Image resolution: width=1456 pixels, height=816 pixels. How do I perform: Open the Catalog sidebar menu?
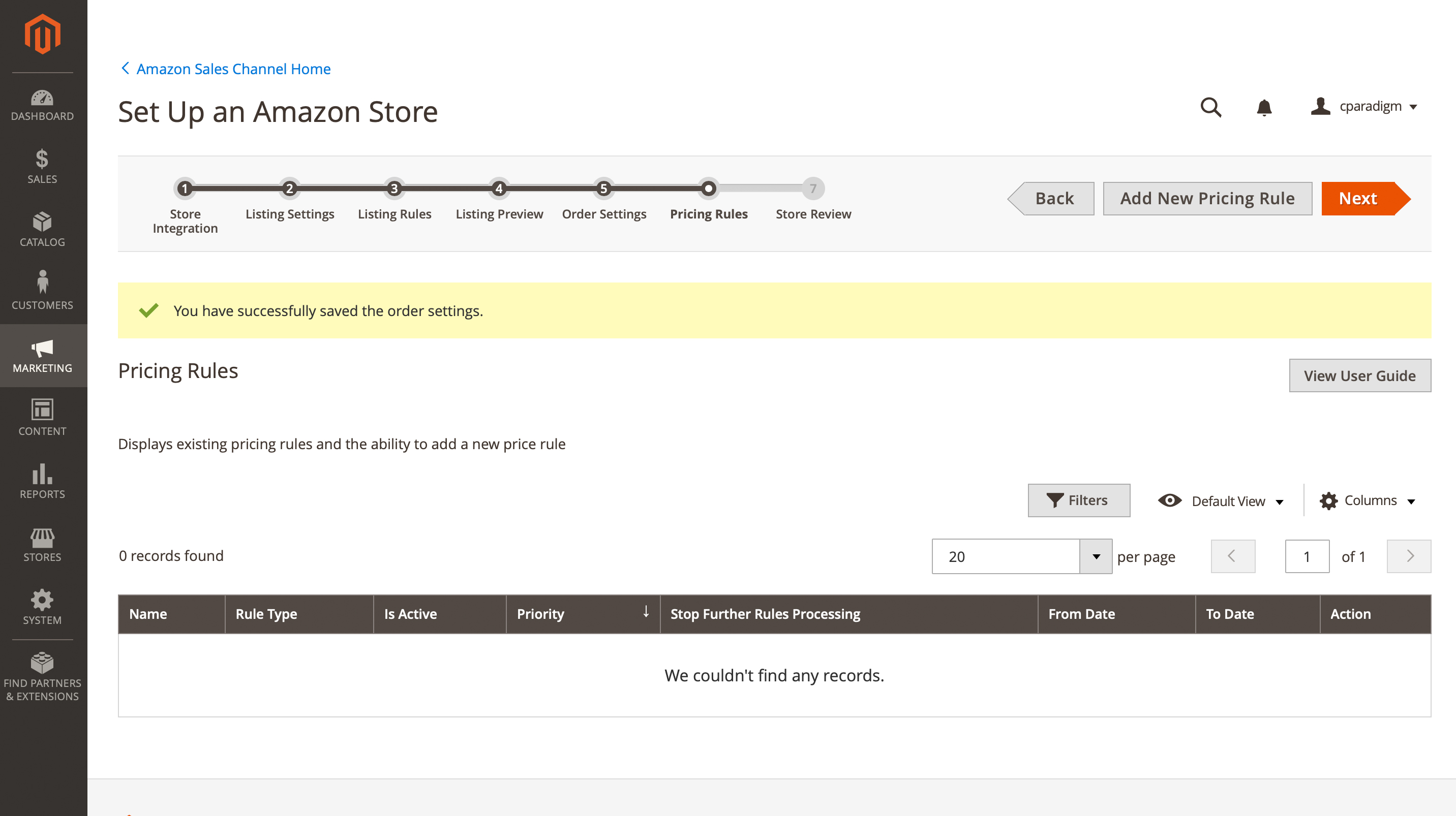tap(42, 229)
